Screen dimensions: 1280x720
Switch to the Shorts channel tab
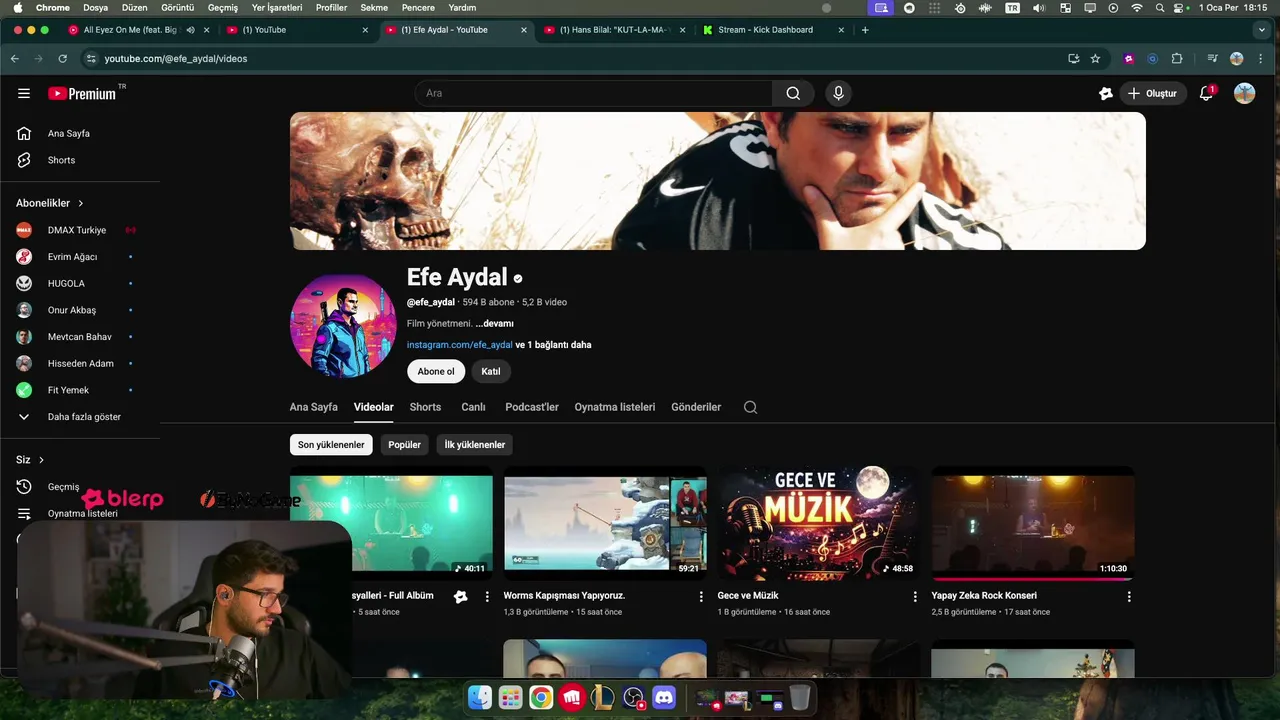pos(425,407)
